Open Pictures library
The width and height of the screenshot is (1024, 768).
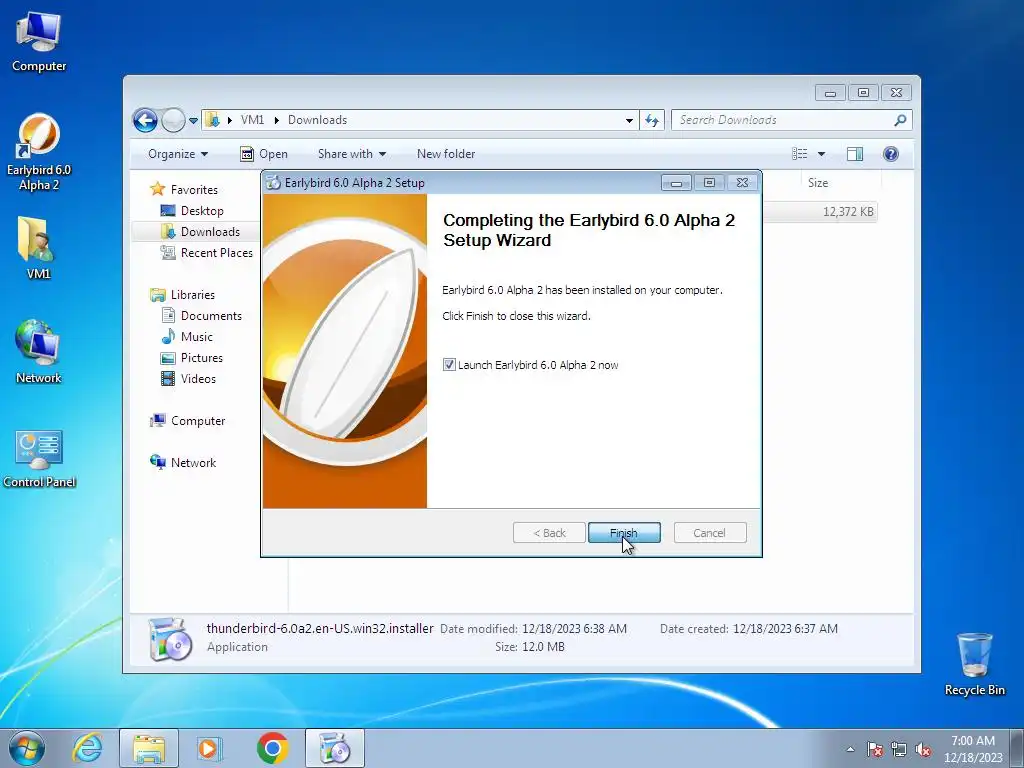[202, 358]
